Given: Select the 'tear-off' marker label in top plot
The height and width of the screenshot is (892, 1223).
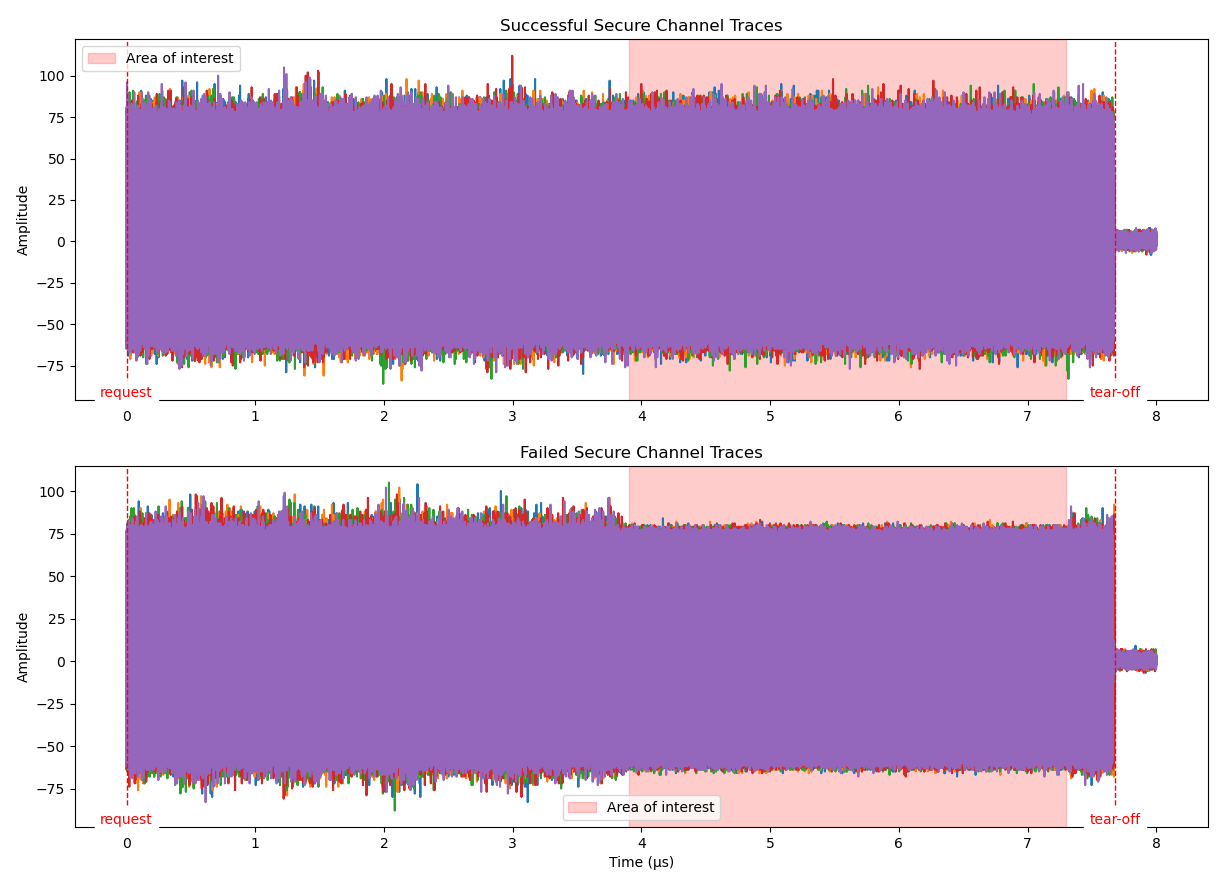Looking at the screenshot, I should pos(1114,393).
